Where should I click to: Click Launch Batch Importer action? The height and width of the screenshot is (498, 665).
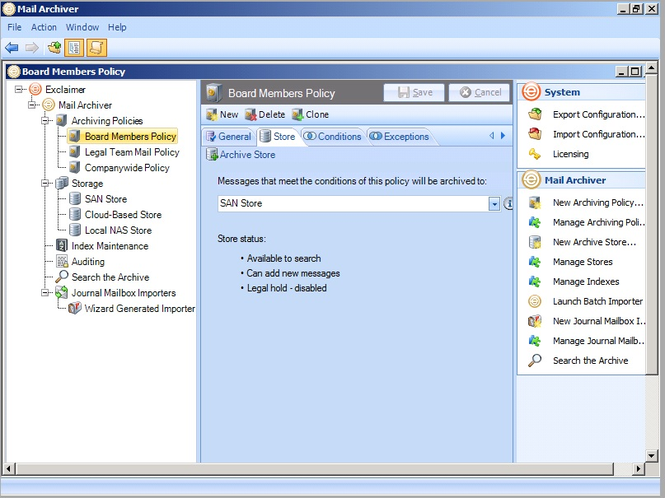tap(598, 301)
